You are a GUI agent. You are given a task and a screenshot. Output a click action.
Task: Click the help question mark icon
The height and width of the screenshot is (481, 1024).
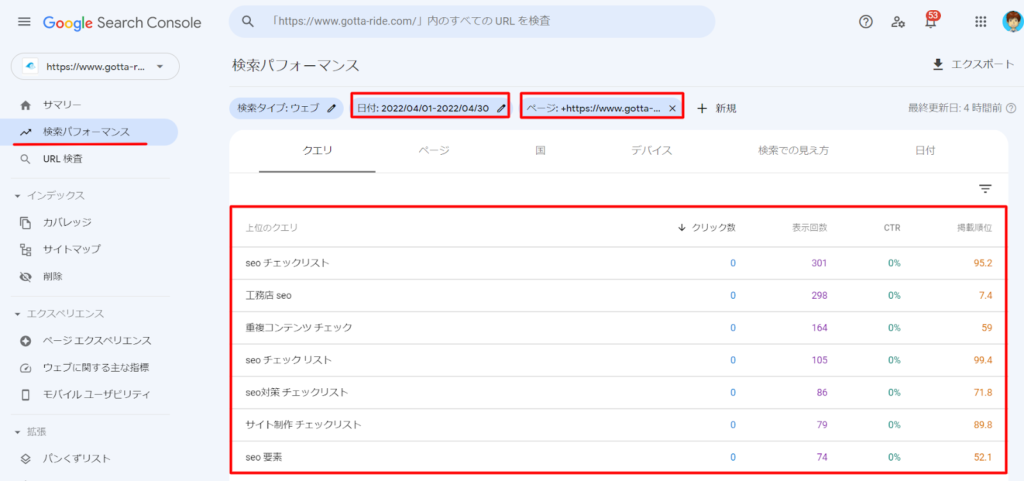click(866, 22)
